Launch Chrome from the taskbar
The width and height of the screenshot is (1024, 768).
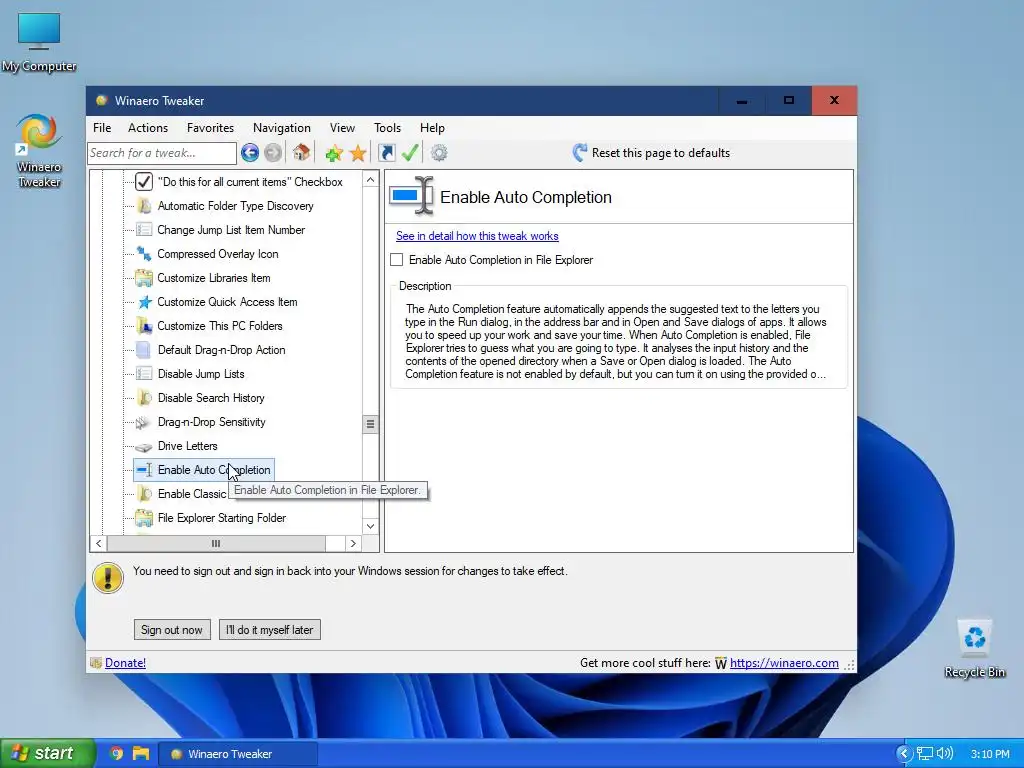click(116, 754)
